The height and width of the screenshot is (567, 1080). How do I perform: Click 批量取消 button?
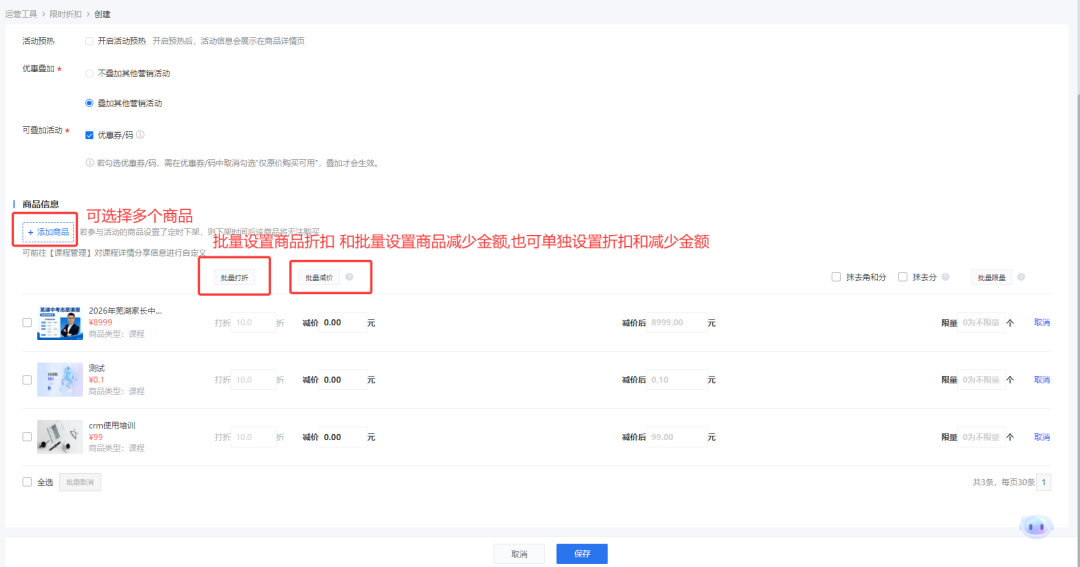(x=80, y=482)
